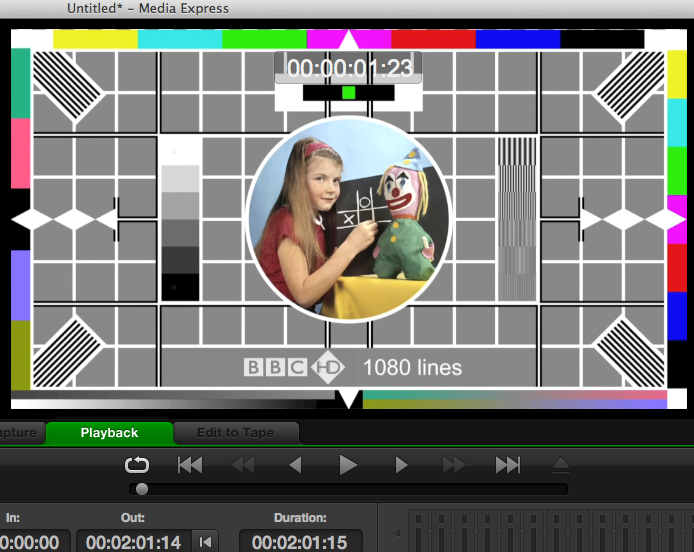This screenshot has width=694, height=552.
Task: Click the fast-forward double-arrow button
Action: [x=454, y=465]
